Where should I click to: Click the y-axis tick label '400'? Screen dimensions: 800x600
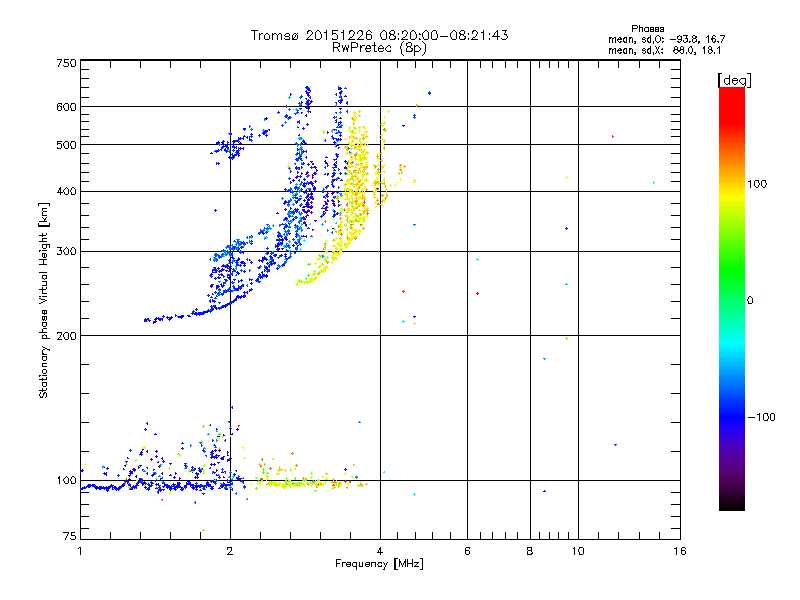coord(67,191)
